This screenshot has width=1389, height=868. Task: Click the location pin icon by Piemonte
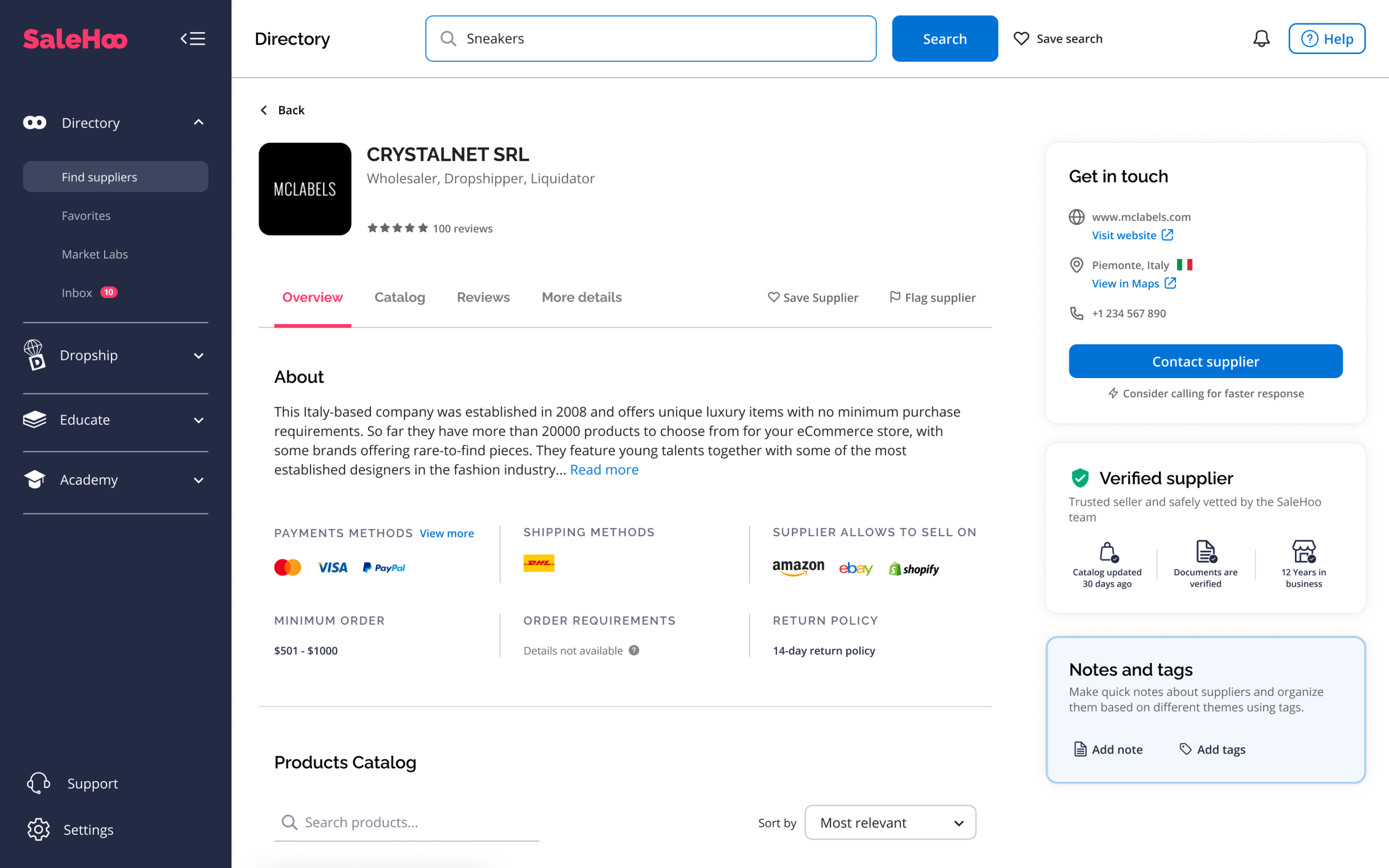(x=1076, y=265)
